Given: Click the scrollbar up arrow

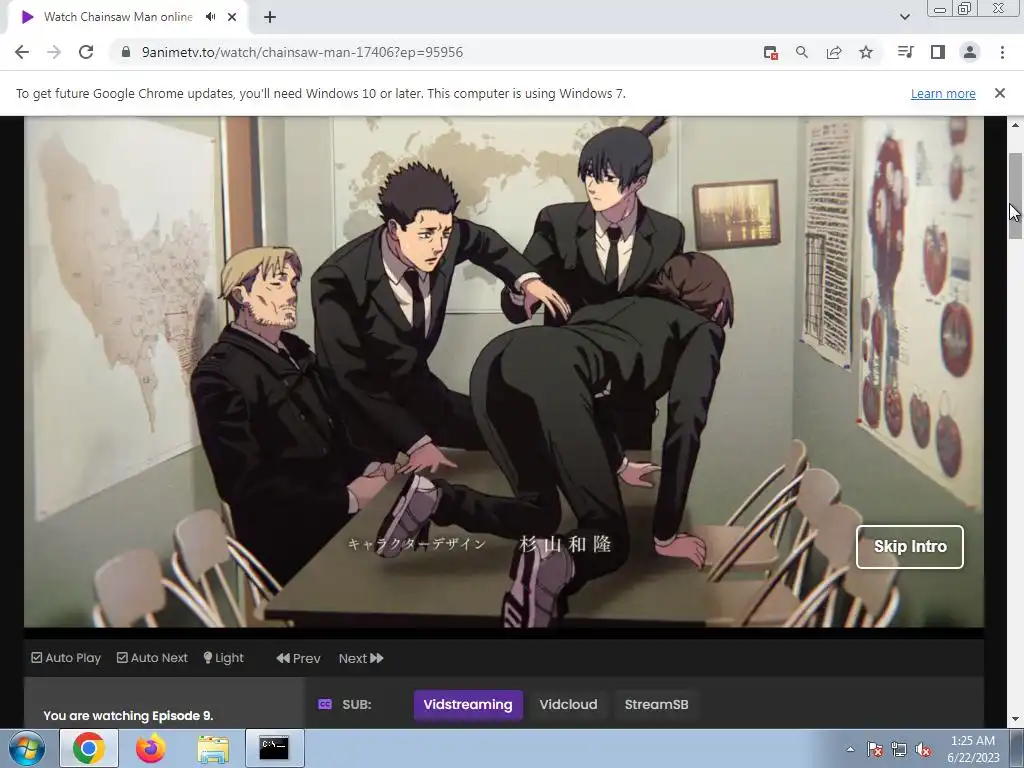Looking at the screenshot, I should click(x=1015, y=125).
